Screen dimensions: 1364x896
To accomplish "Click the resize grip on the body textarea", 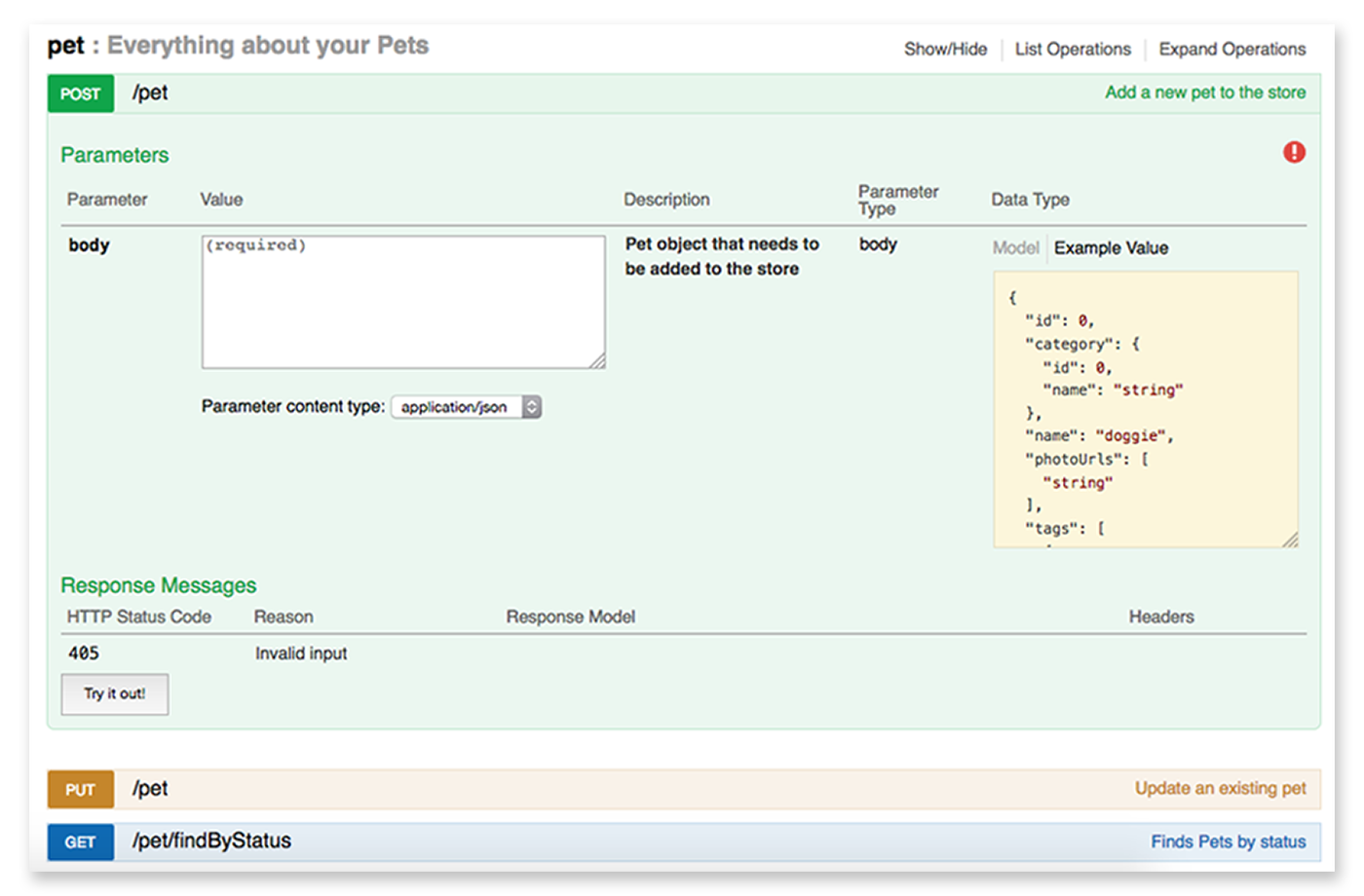I will [x=598, y=360].
